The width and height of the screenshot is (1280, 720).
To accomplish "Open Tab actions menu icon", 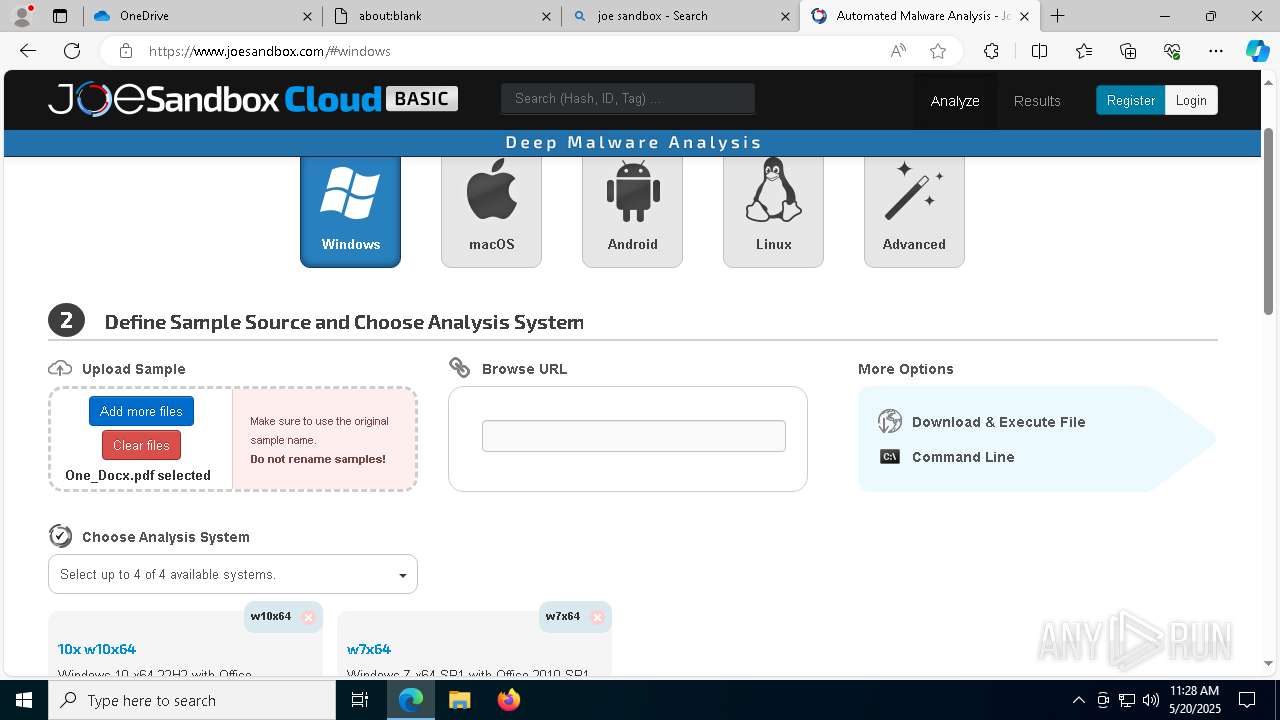I will point(60,16).
